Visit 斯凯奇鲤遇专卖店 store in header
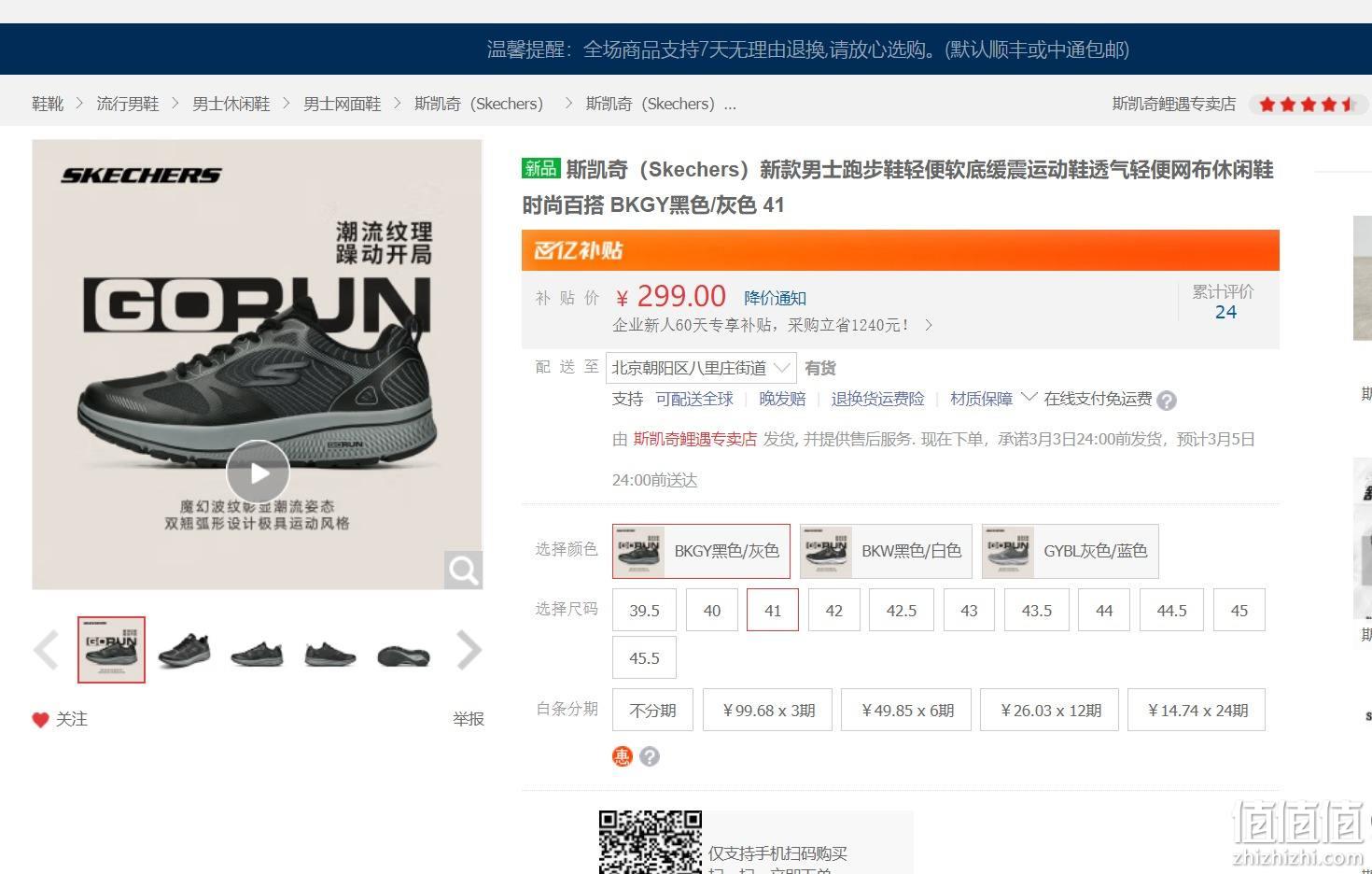Screen dimensions: 1372x874 pyautogui.click(x=1173, y=104)
